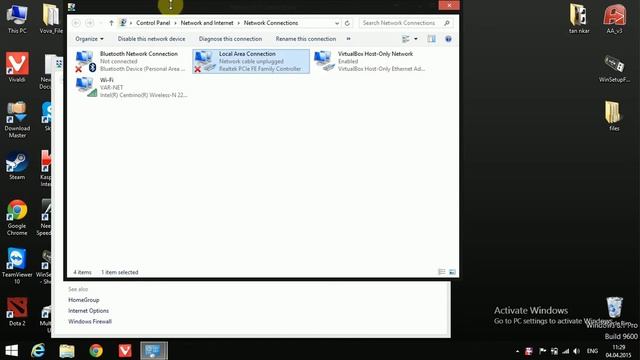The height and width of the screenshot is (360, 640).
Task: Expand the address bar history dropdown
Action: tap(337, 23)
